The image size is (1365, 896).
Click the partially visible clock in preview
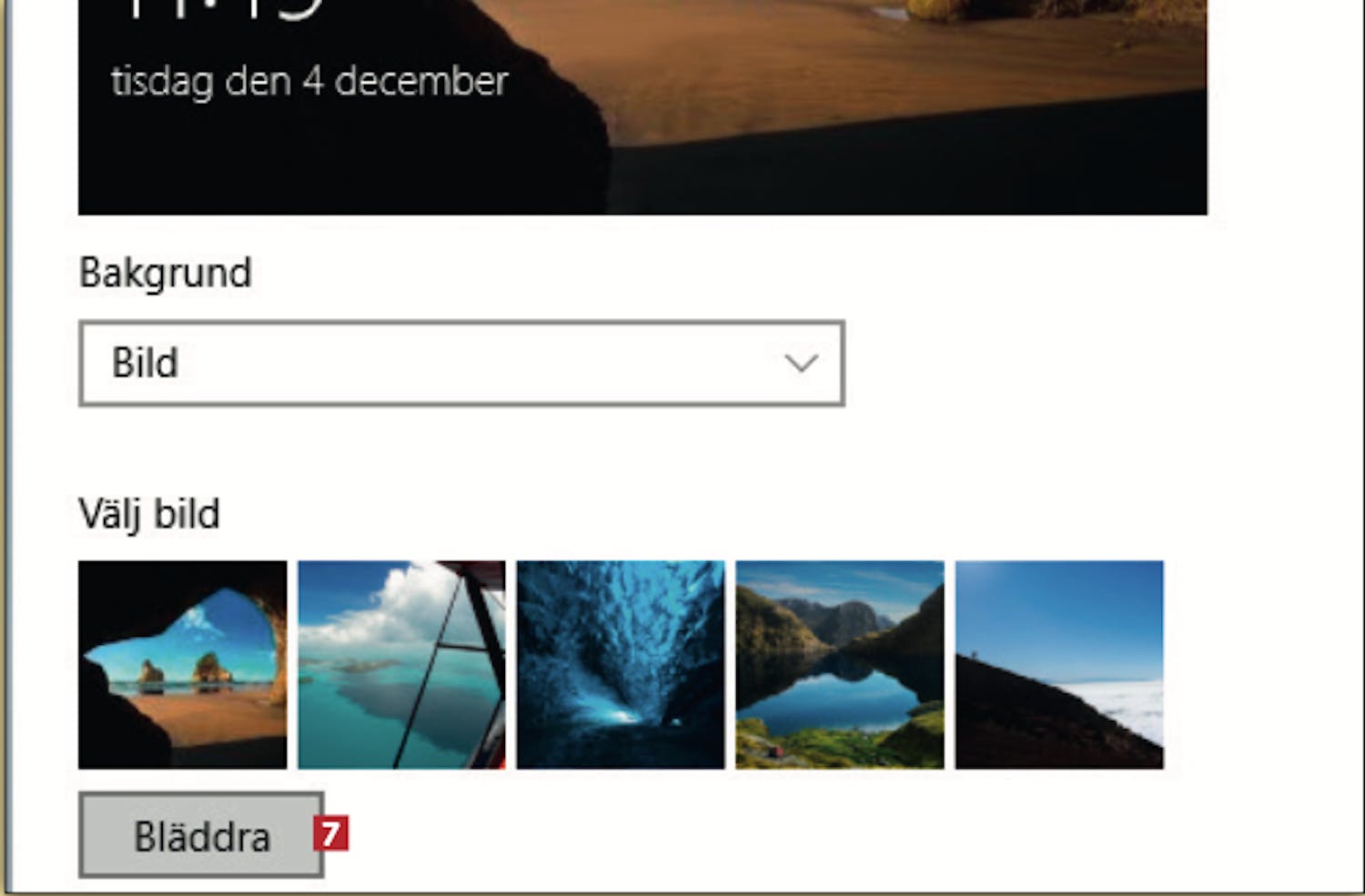[x=223, y=9]
